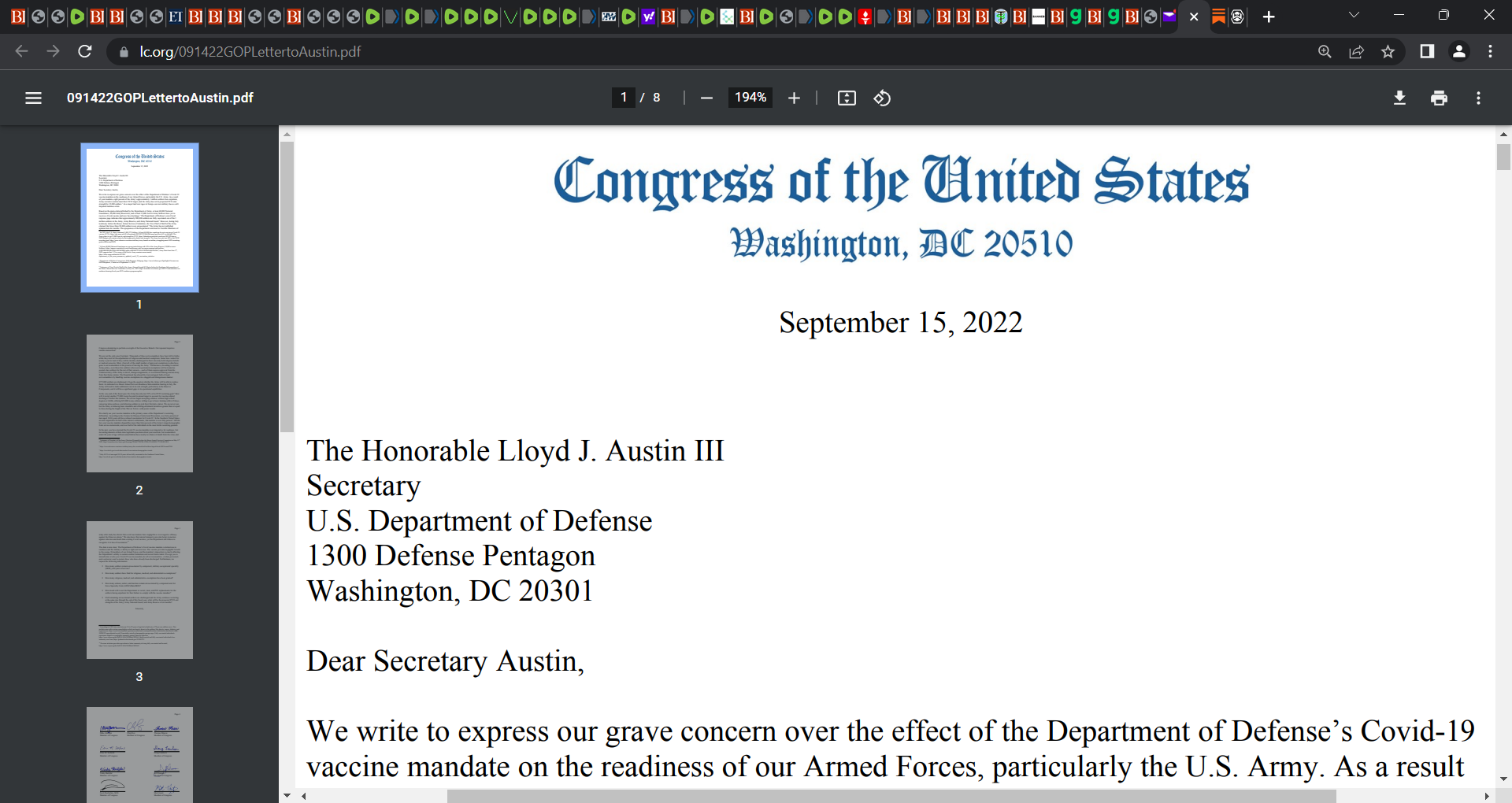
Task: Zoom out of the PDF document
Action: click(x=706, y=98)
